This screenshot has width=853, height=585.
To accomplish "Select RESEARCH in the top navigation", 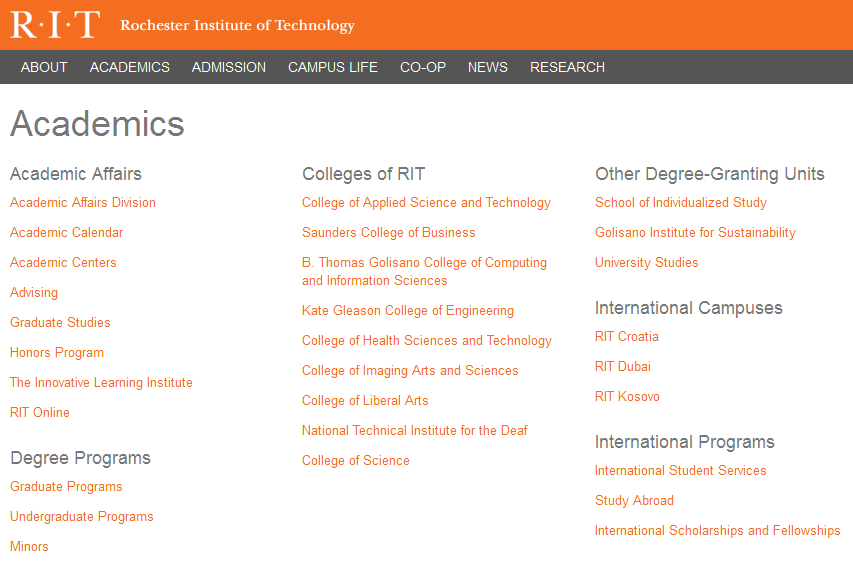I will [567, 67].
